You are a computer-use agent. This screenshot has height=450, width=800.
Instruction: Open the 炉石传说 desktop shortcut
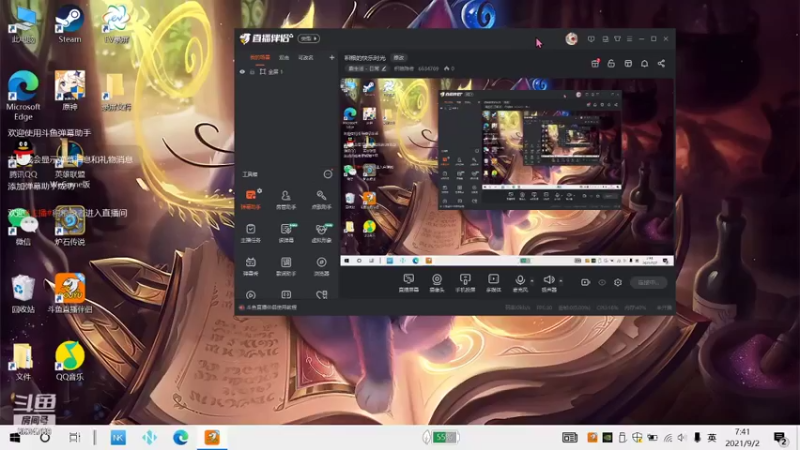(69, 226)
